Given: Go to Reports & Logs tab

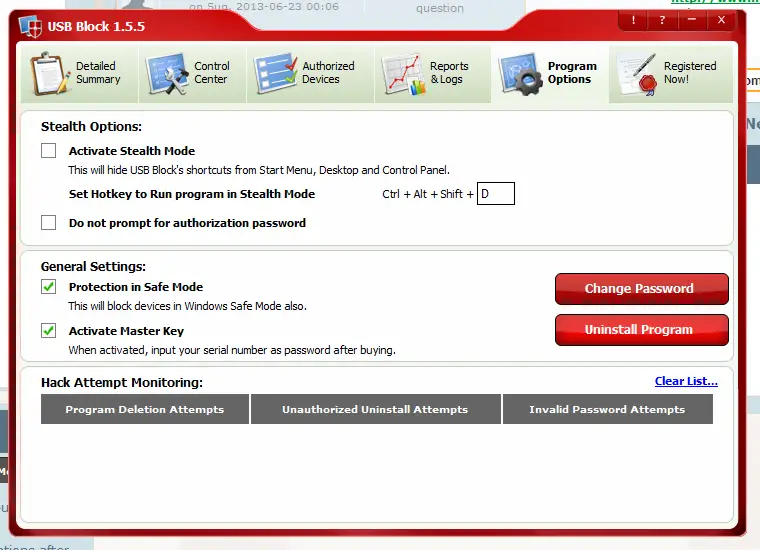Looking at the screenshot, I should [x=433, y=74].
